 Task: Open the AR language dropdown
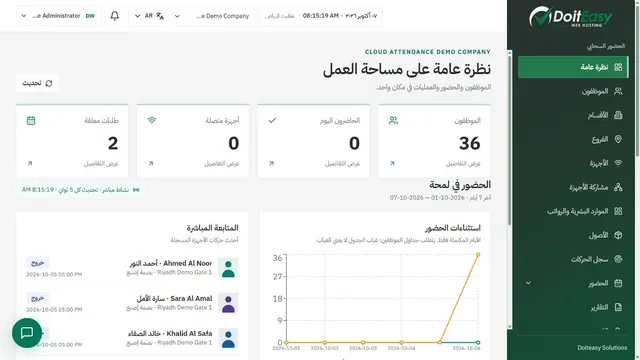point(149,16)
